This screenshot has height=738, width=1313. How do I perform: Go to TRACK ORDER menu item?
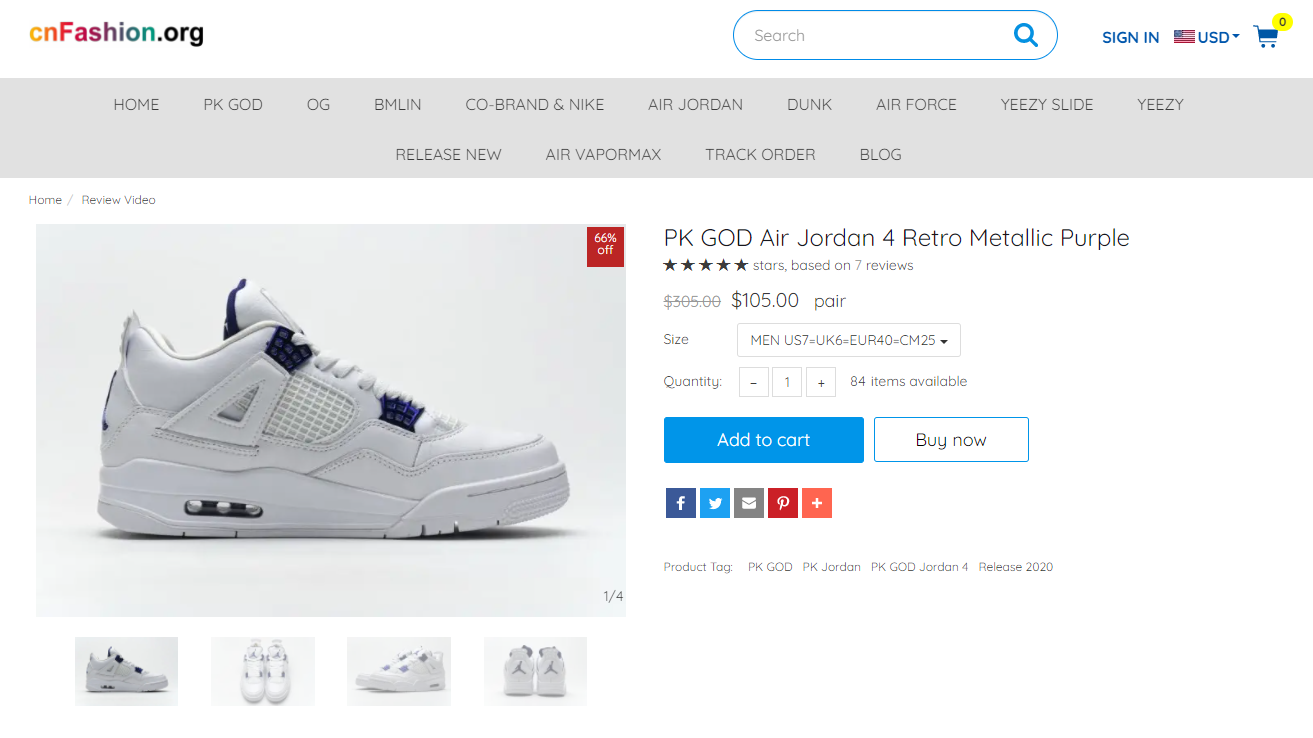coord(760,154)
